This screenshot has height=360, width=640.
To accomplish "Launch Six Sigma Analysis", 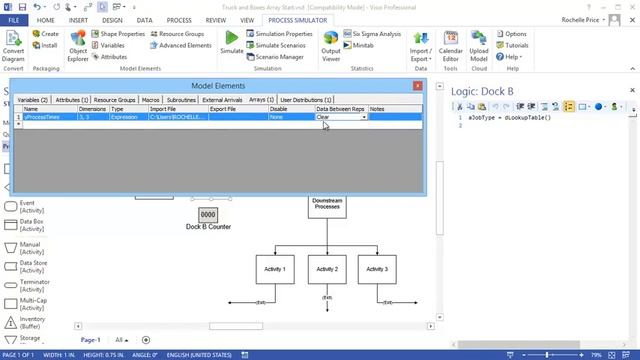I will (372, 34).
